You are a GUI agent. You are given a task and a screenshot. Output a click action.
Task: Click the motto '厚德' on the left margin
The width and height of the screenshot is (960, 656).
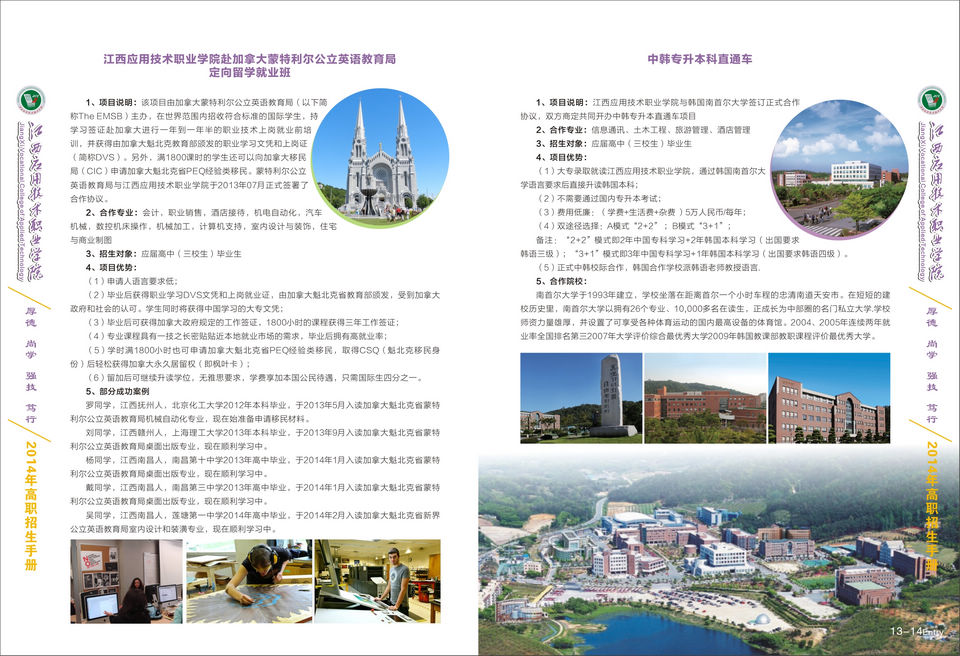coord(31,317)
